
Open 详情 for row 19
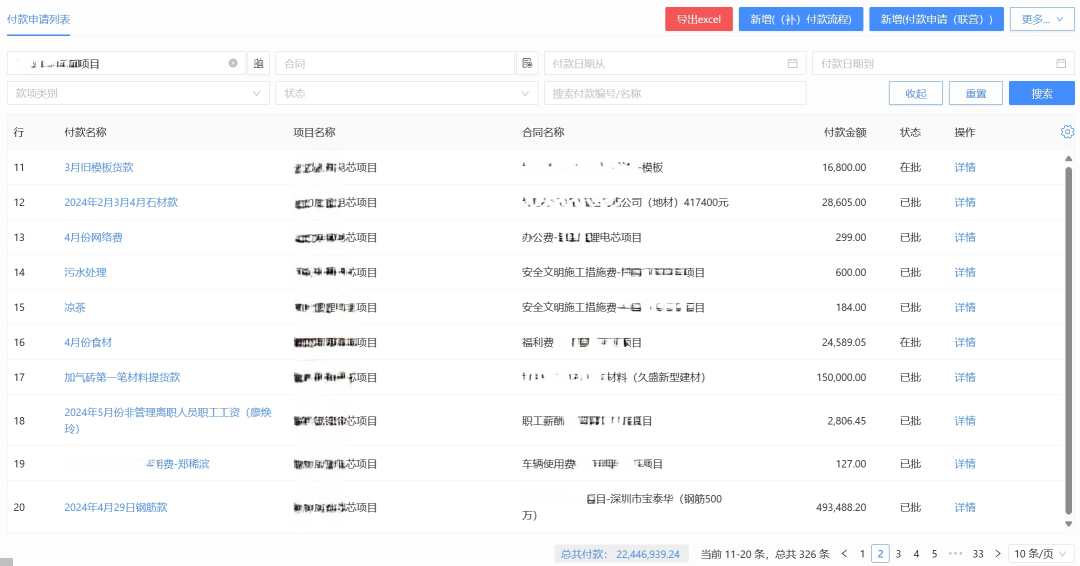click(x=964, y=464)
